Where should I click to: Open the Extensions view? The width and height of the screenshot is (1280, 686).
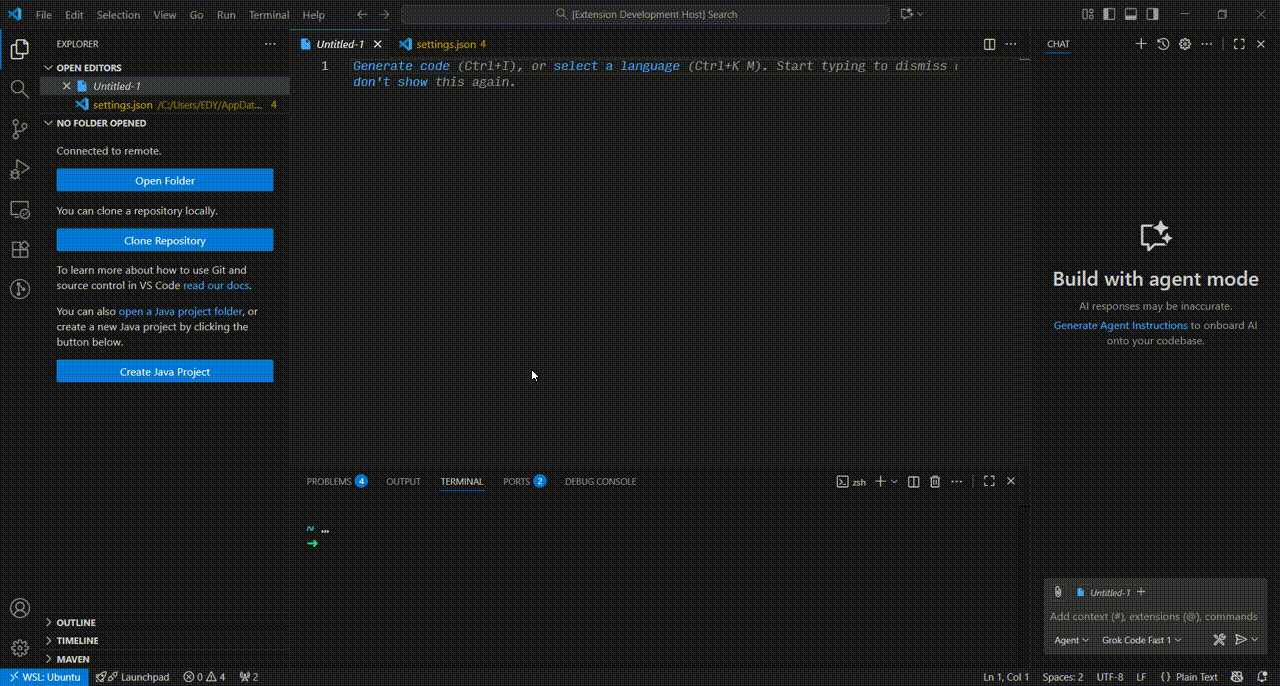[x=19, y=249]
